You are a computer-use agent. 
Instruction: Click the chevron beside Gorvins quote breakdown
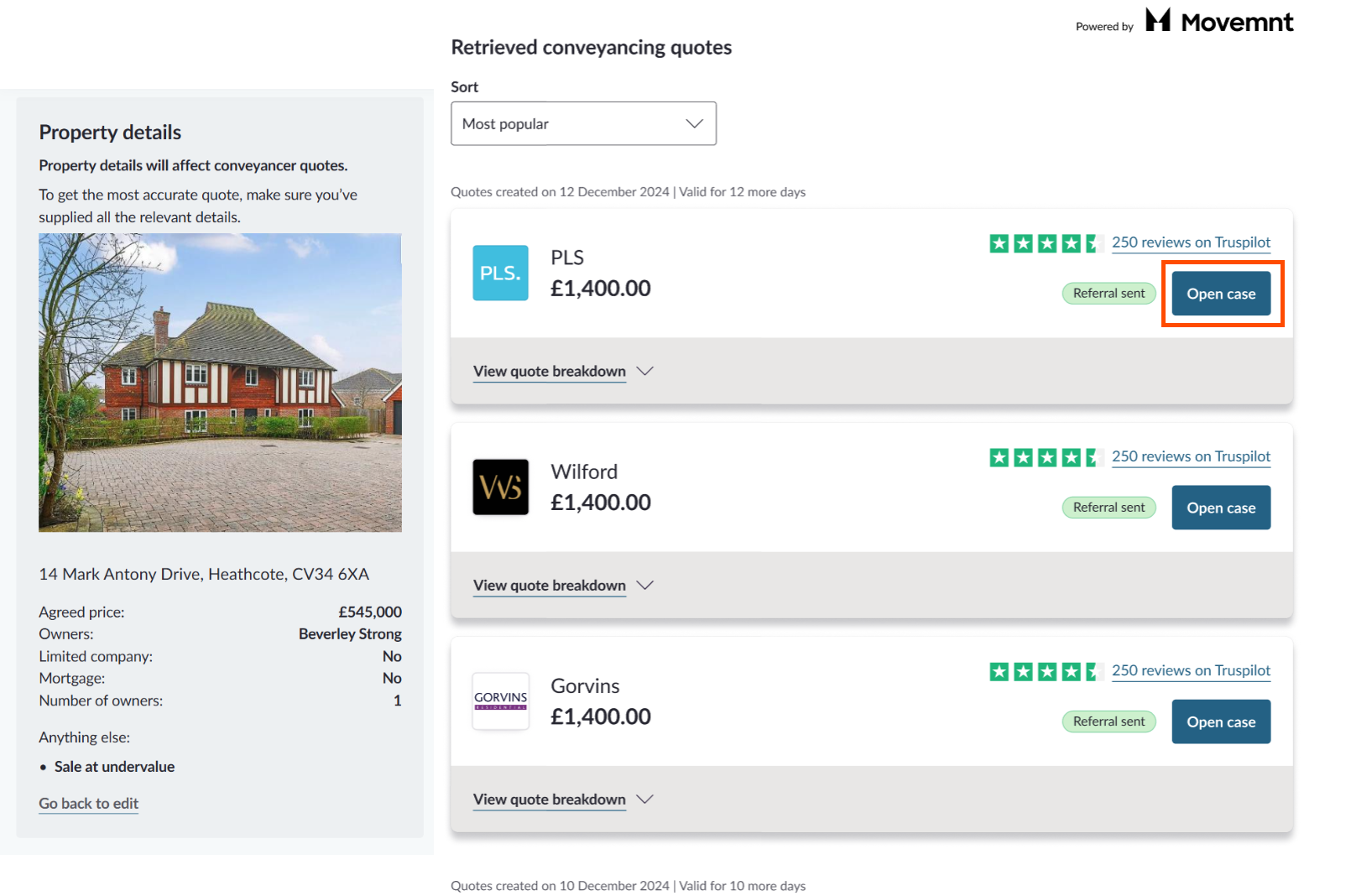point(644,799)
